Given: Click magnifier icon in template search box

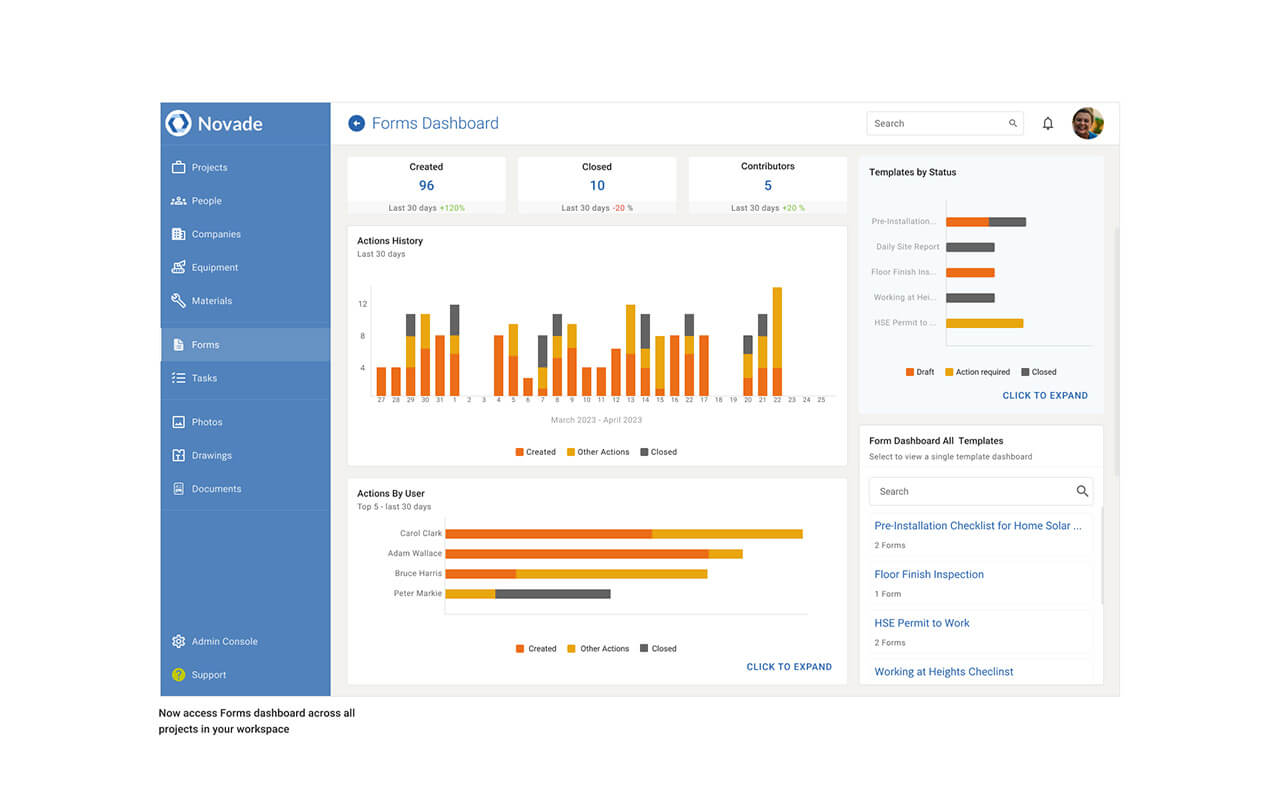Looking at the screenshot, I should 1081,491.
